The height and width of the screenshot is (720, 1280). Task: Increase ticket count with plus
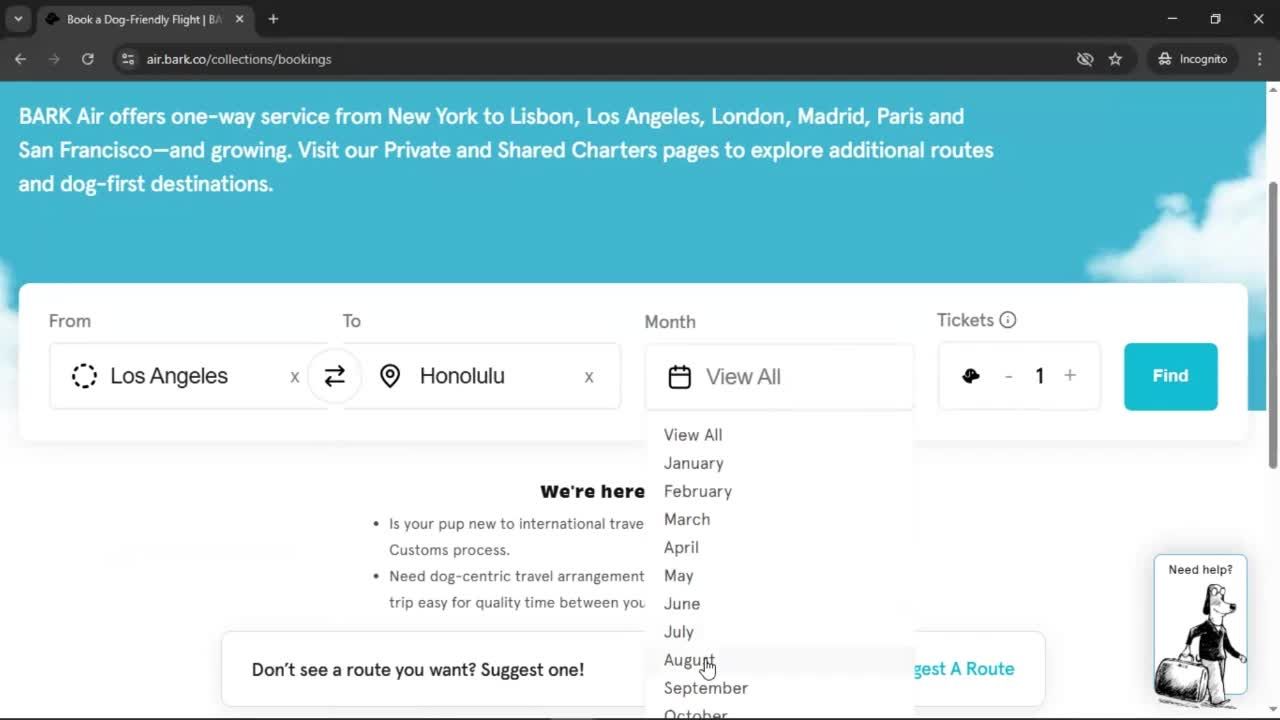1070,376
